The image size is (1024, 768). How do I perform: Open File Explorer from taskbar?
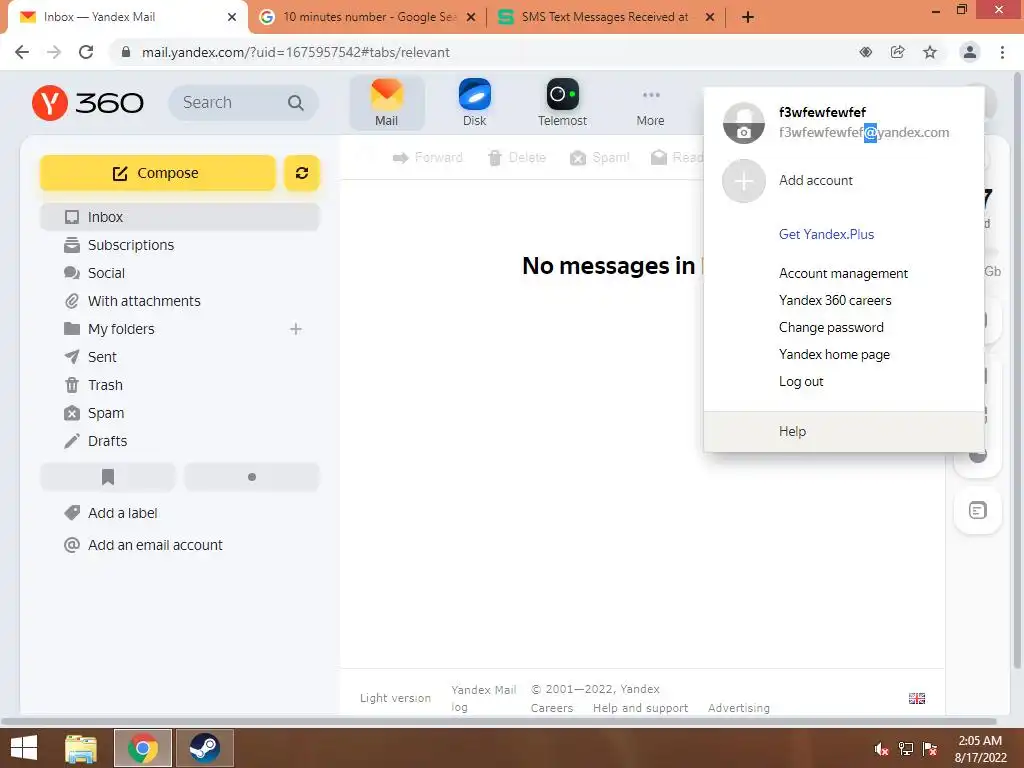[x=81, y=748]
